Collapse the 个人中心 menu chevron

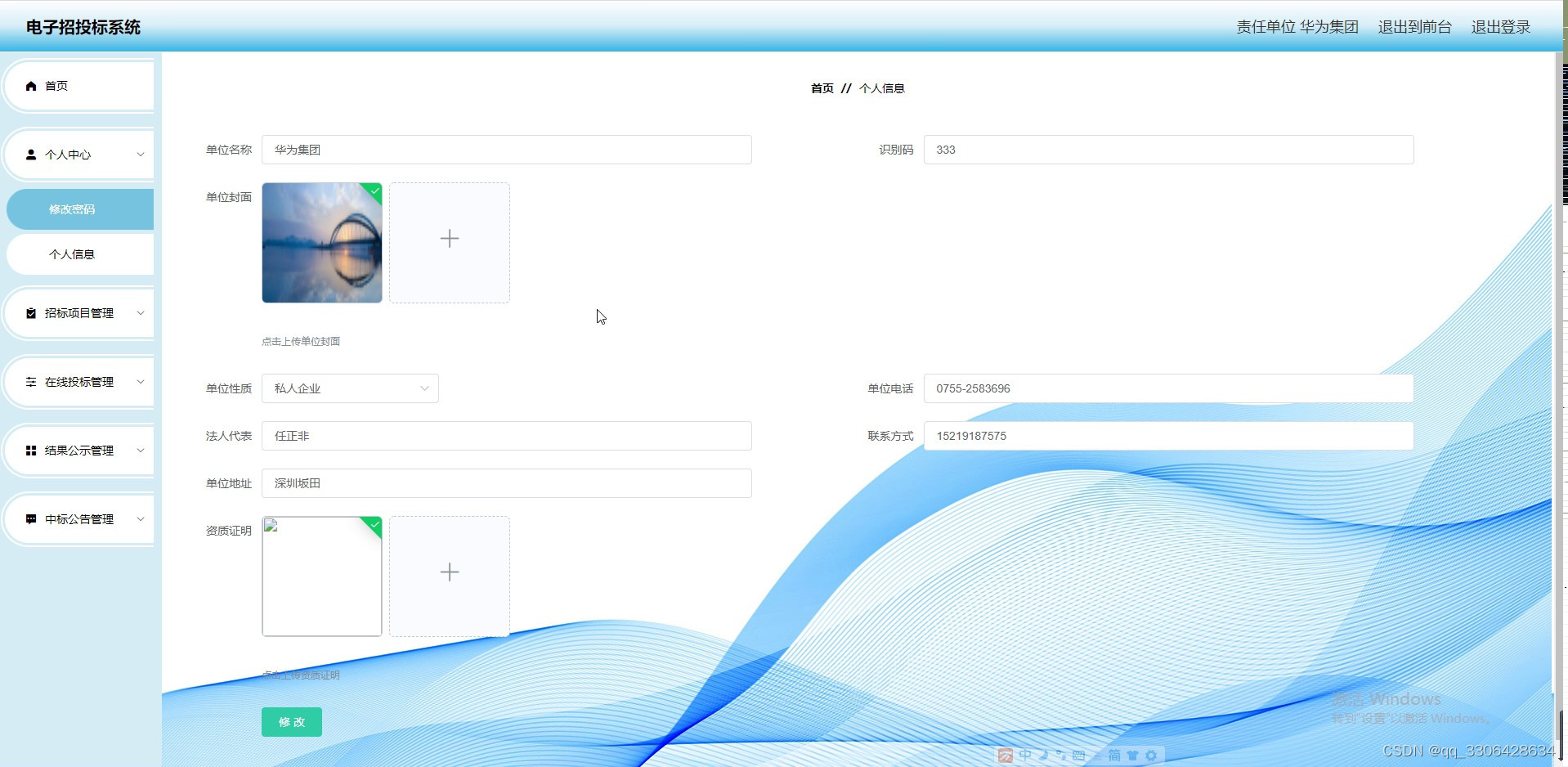[x=141, y=155]
